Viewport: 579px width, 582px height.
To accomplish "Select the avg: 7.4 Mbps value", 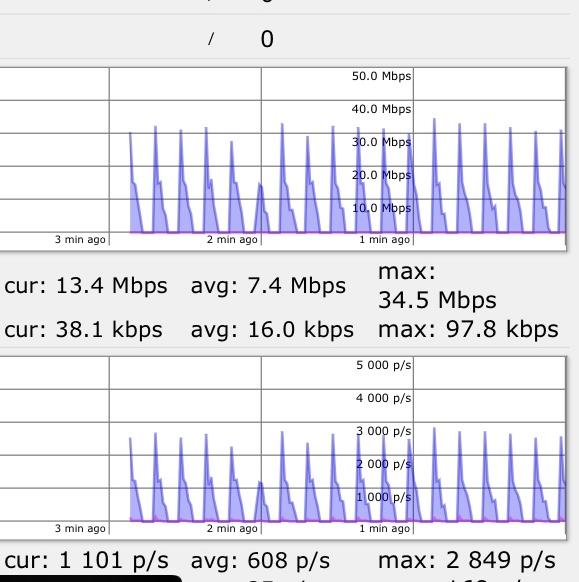I will pyautogui.click(x=268, y=286).
